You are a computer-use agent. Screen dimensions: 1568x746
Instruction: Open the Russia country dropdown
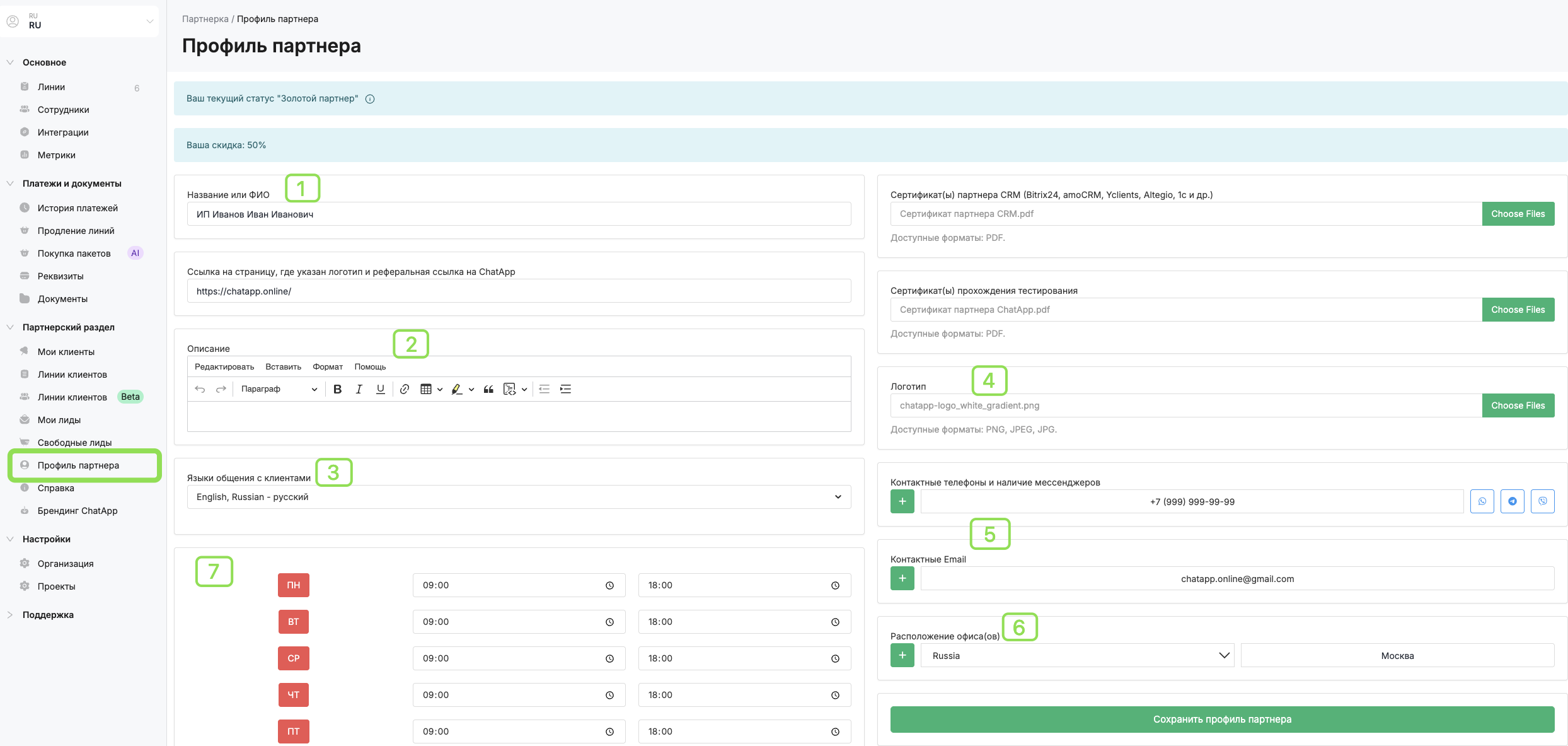point(1077,656)
